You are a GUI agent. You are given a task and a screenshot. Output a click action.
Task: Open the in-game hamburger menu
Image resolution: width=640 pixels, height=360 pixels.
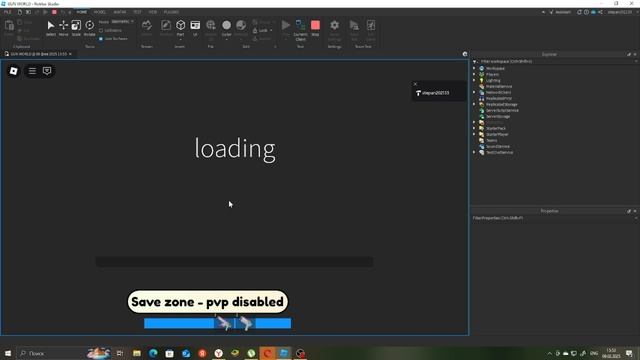click(32, 71)
